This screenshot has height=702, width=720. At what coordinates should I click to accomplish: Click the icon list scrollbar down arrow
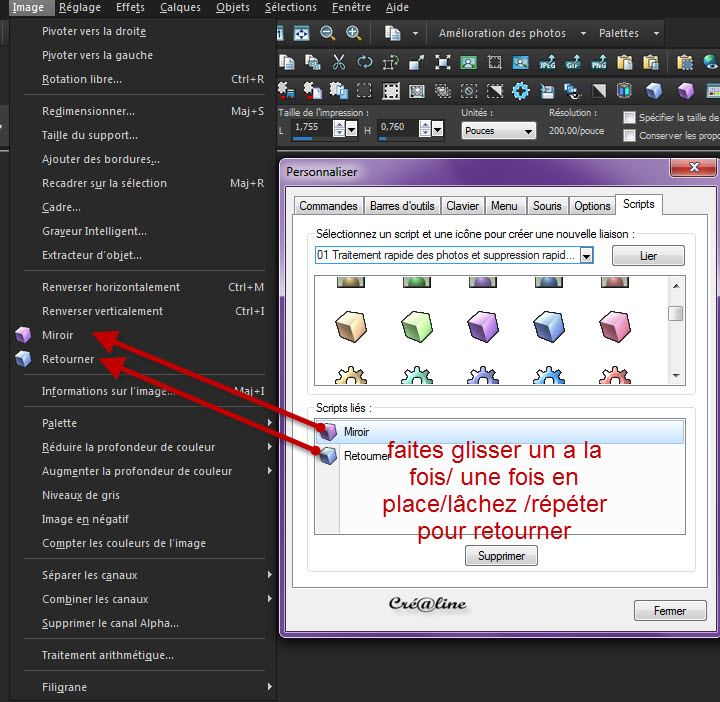click(x=676, y=375)
